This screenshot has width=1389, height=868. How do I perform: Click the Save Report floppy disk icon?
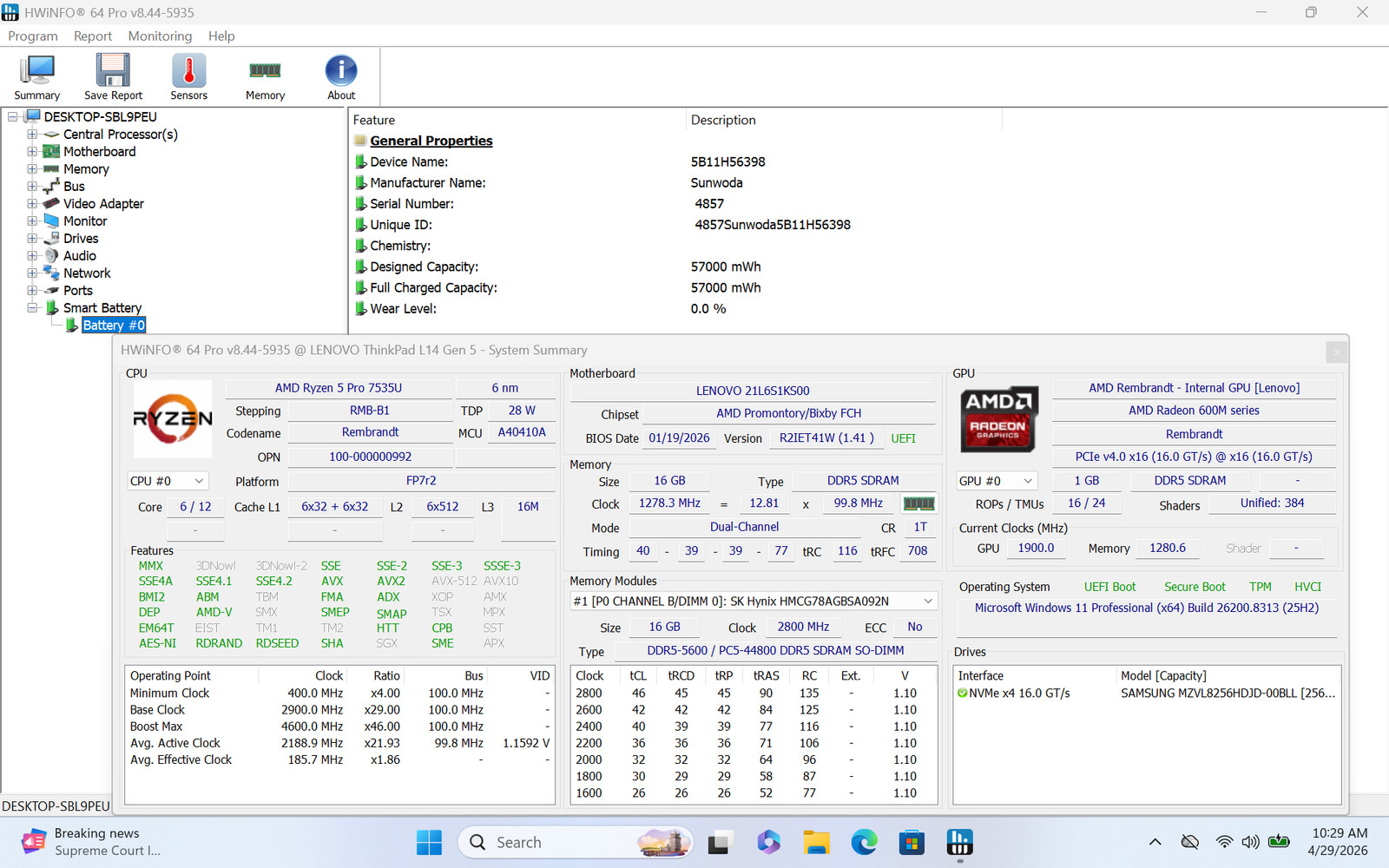(113, 69)
